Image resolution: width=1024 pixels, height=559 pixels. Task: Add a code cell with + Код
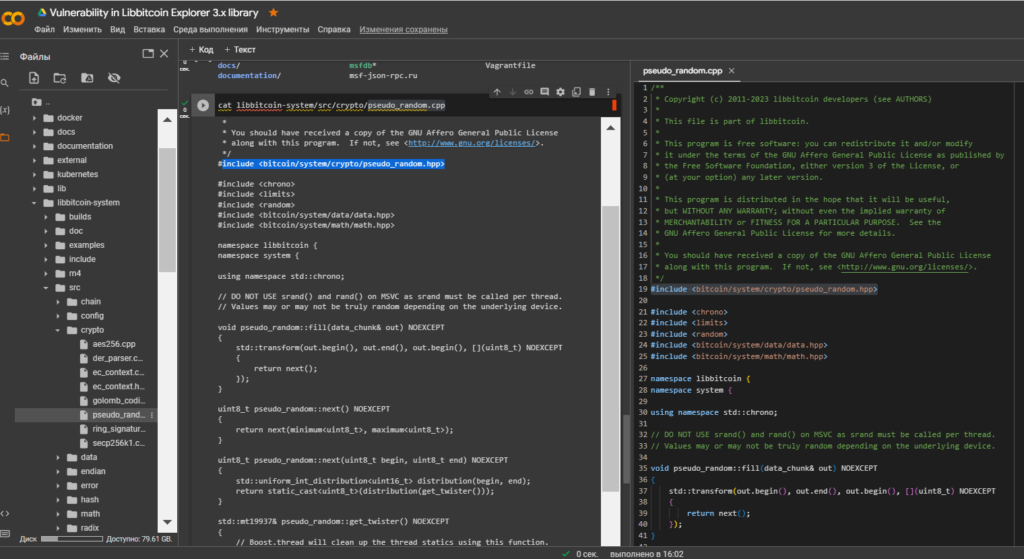tap(201, 50)
